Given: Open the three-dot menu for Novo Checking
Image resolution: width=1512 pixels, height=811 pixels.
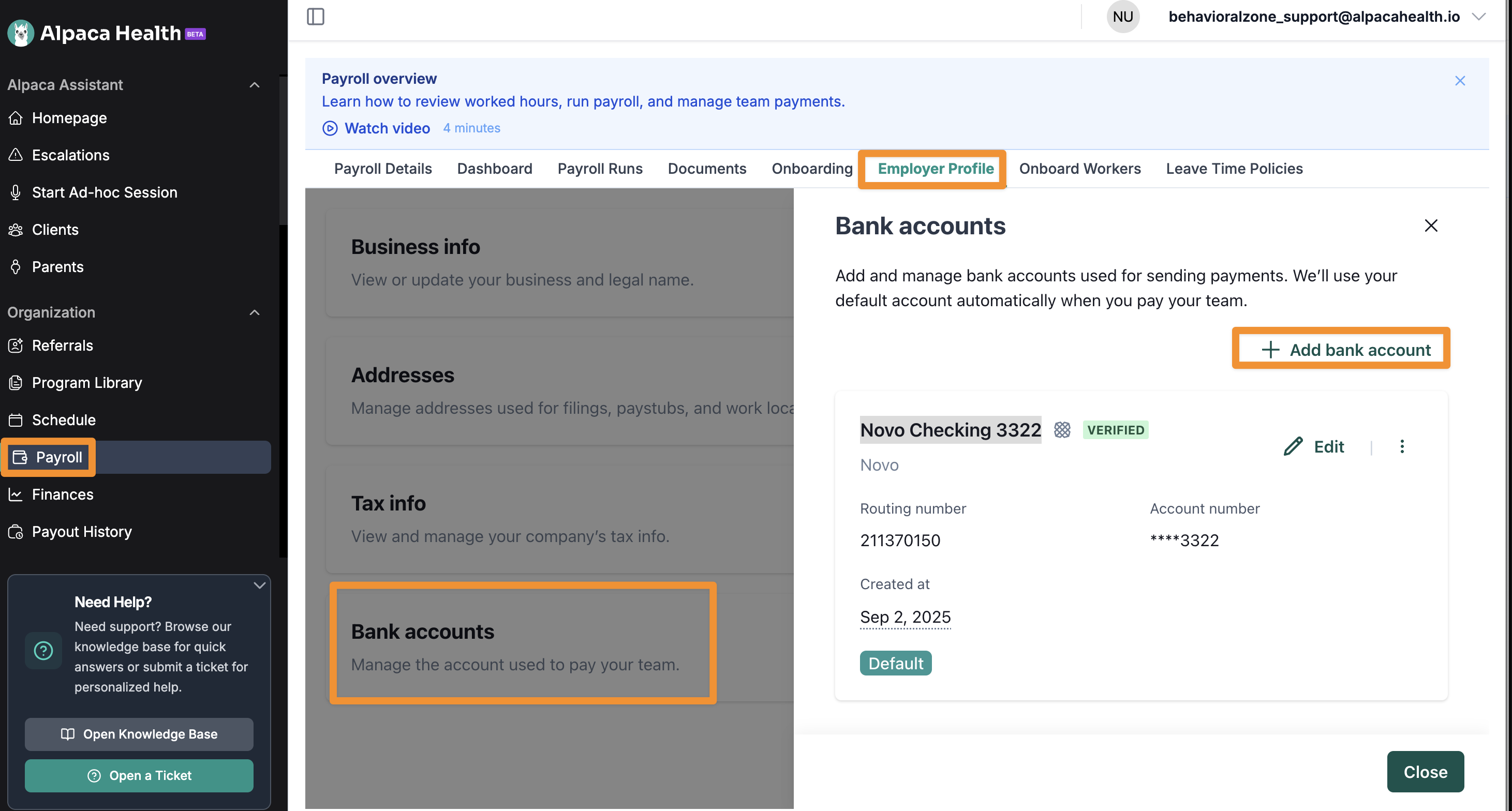Looking at the screenshot, I should click(1402, 446).
